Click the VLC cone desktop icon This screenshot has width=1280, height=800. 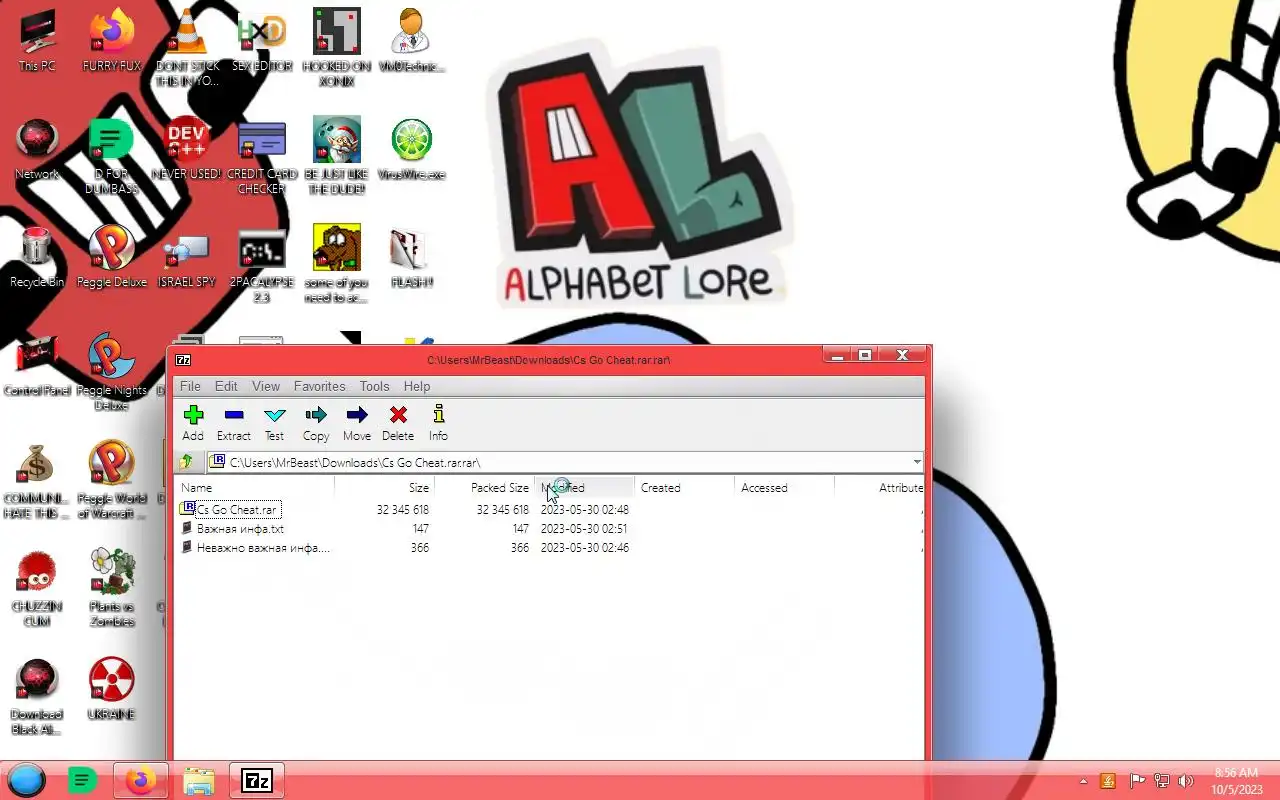click(x=186, y=48)
